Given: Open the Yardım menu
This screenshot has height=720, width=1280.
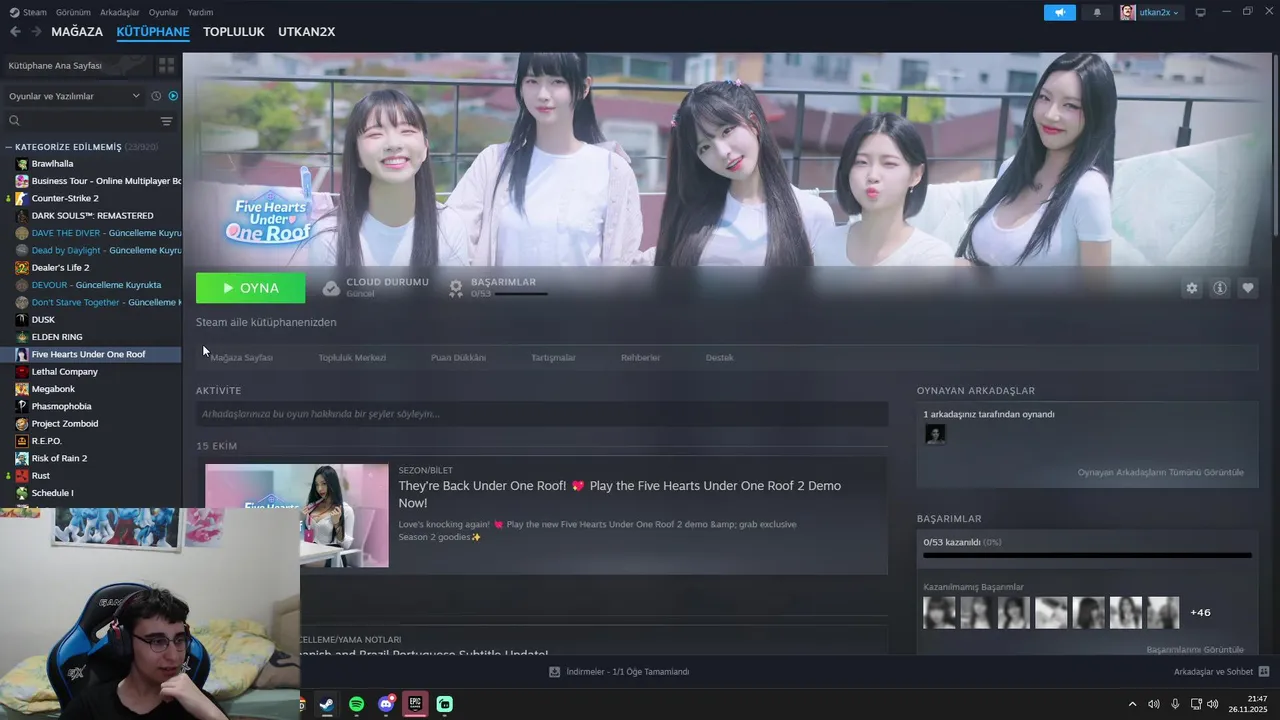Looking at the screenshot, I should tap(200, 12).
